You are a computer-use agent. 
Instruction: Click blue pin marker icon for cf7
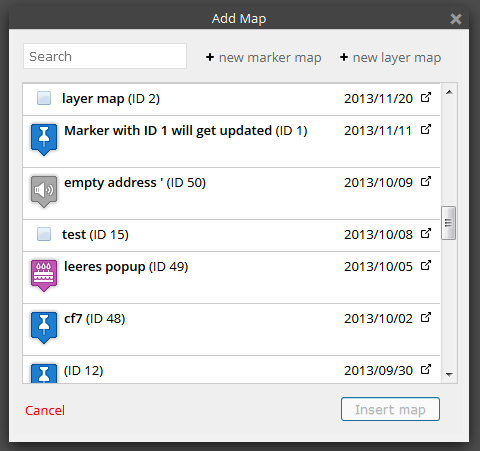tap(44, 327)
